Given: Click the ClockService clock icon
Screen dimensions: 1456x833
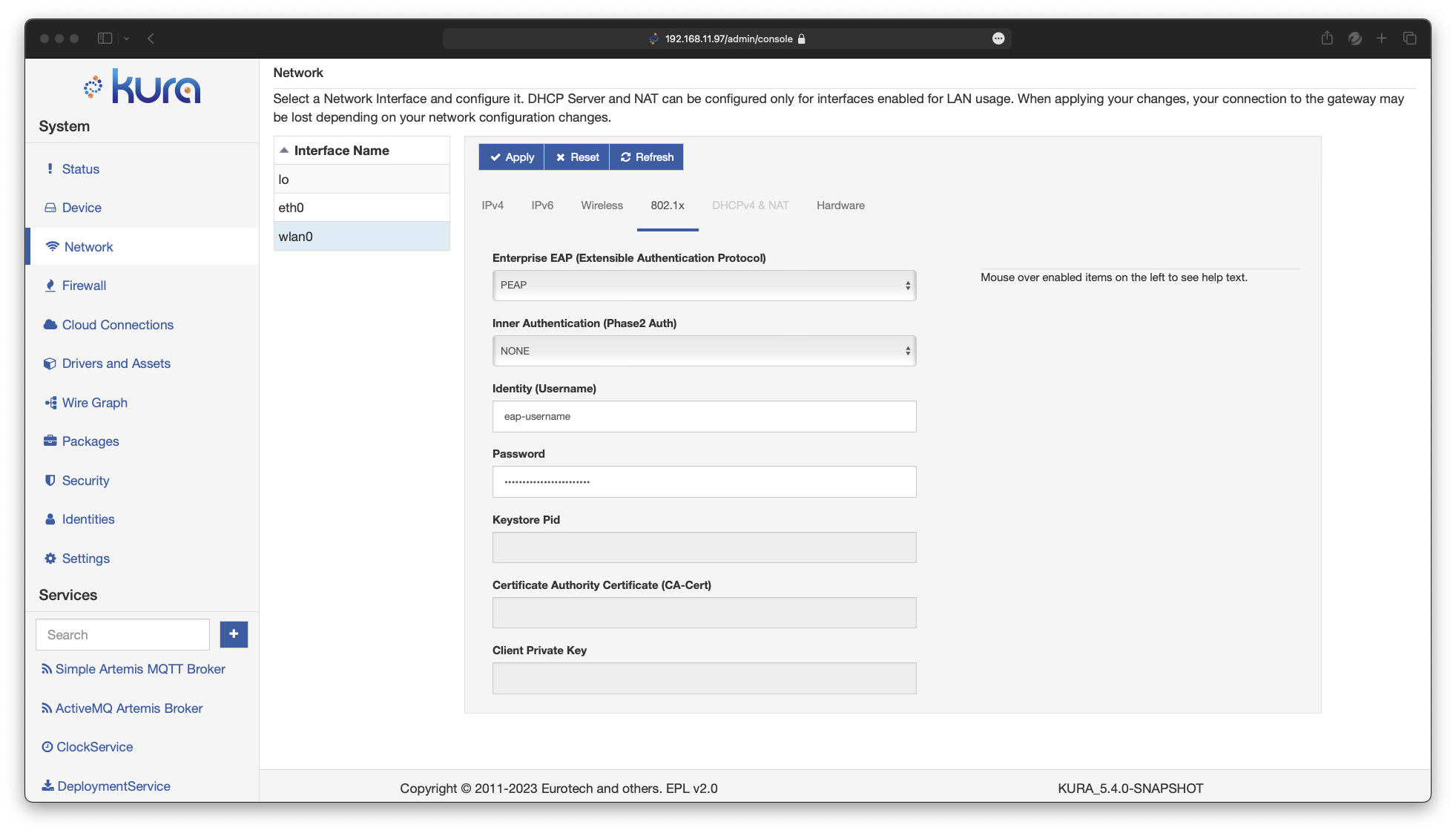Looking at the screenshot, I should pyautogui.click(x=47, y=747).
